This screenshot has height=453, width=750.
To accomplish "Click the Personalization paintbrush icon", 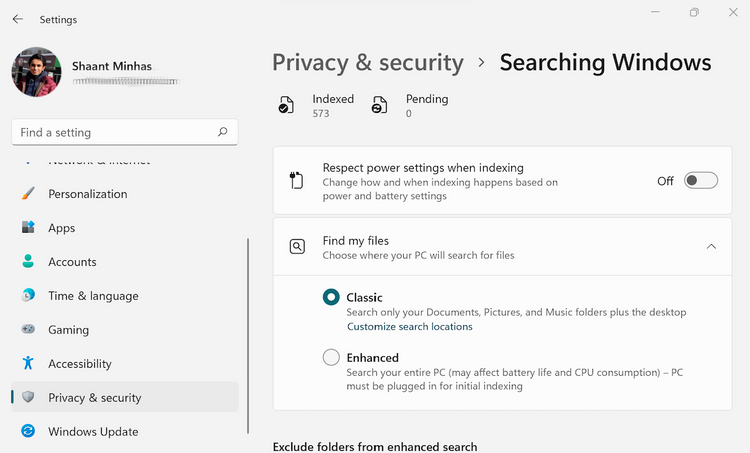I will pyautogui.click(x=28, y=194).
